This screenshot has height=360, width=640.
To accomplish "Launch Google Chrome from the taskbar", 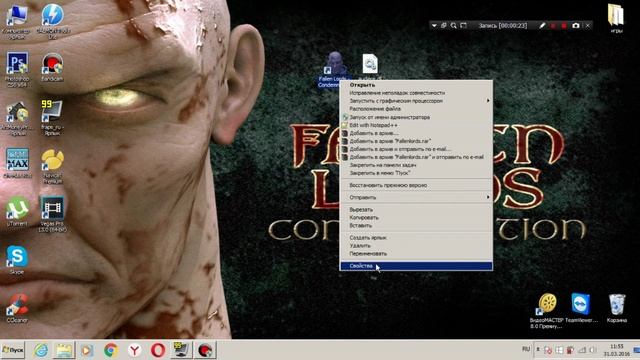I will (111, 350).
